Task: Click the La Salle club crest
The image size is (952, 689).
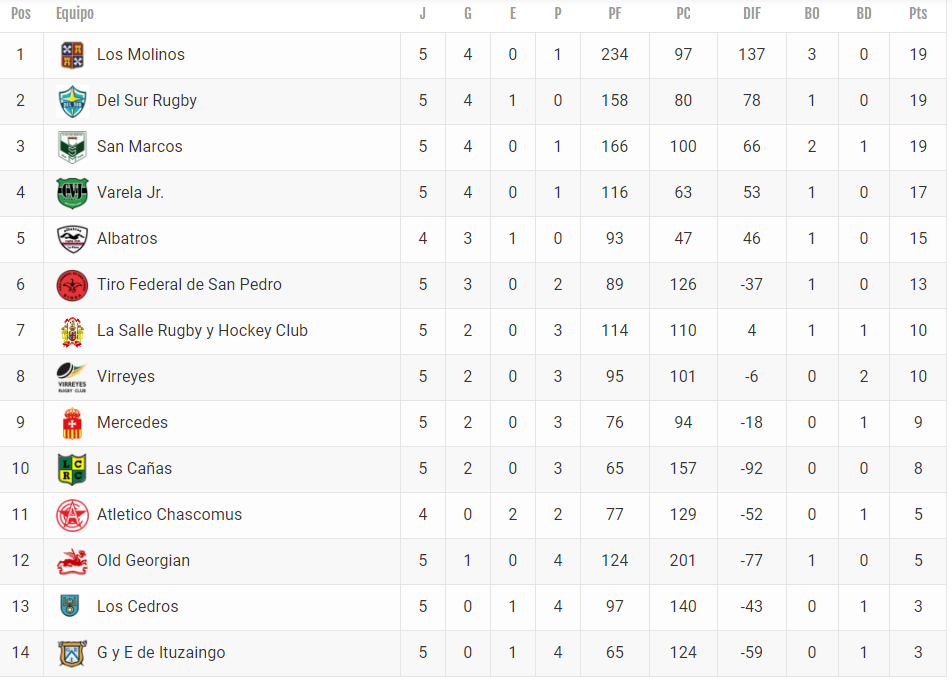Action: (x=72, y=331)
